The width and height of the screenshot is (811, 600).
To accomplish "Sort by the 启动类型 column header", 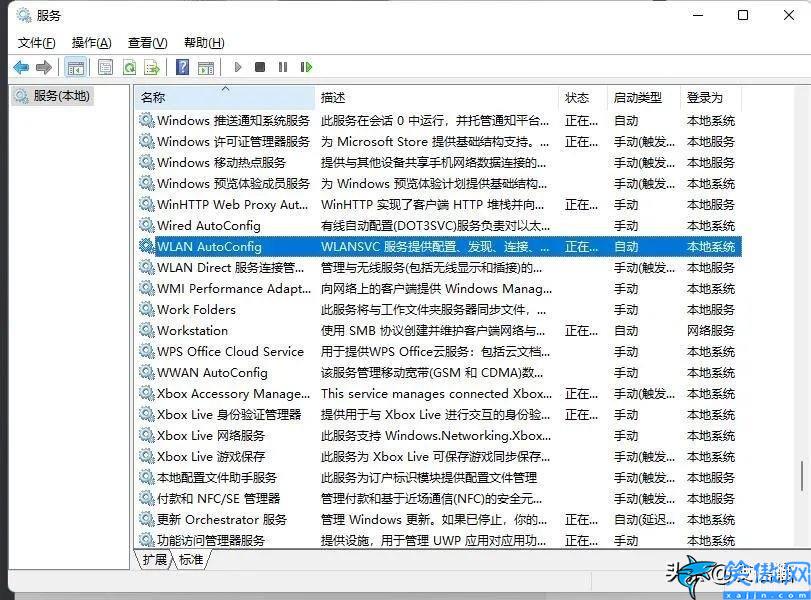I will coord(643,97).
